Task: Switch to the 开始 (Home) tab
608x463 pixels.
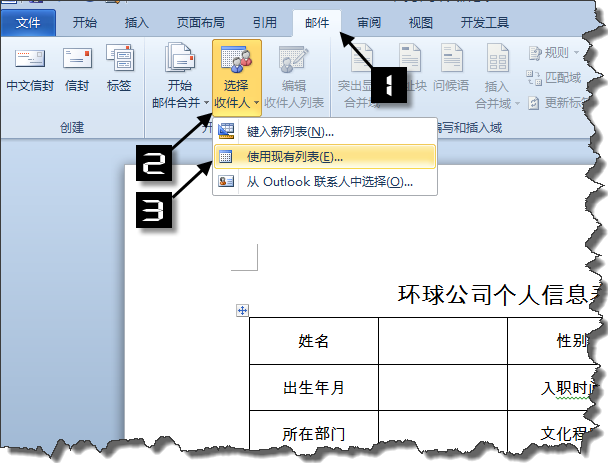Action: click(85, 21)
